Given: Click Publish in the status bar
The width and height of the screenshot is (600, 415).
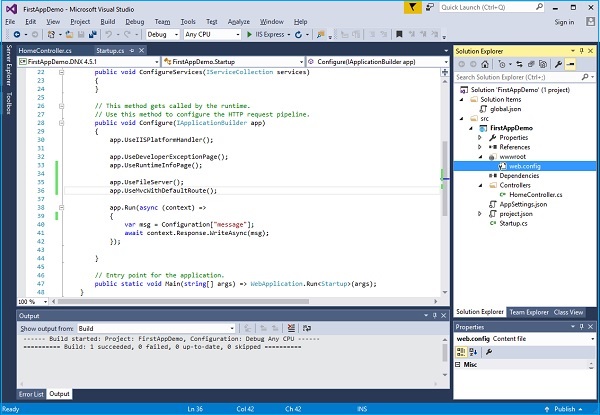Looking at the screenshot, I should coord(565,409).
